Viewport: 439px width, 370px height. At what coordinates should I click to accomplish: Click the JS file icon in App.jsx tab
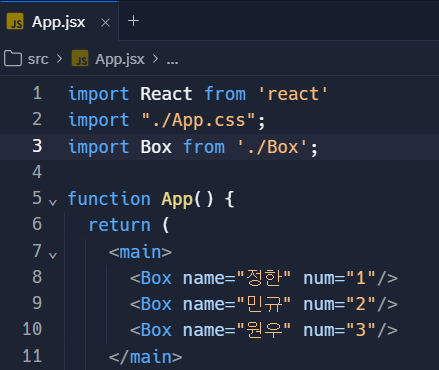pyautogui.click(x=15, y=22)
